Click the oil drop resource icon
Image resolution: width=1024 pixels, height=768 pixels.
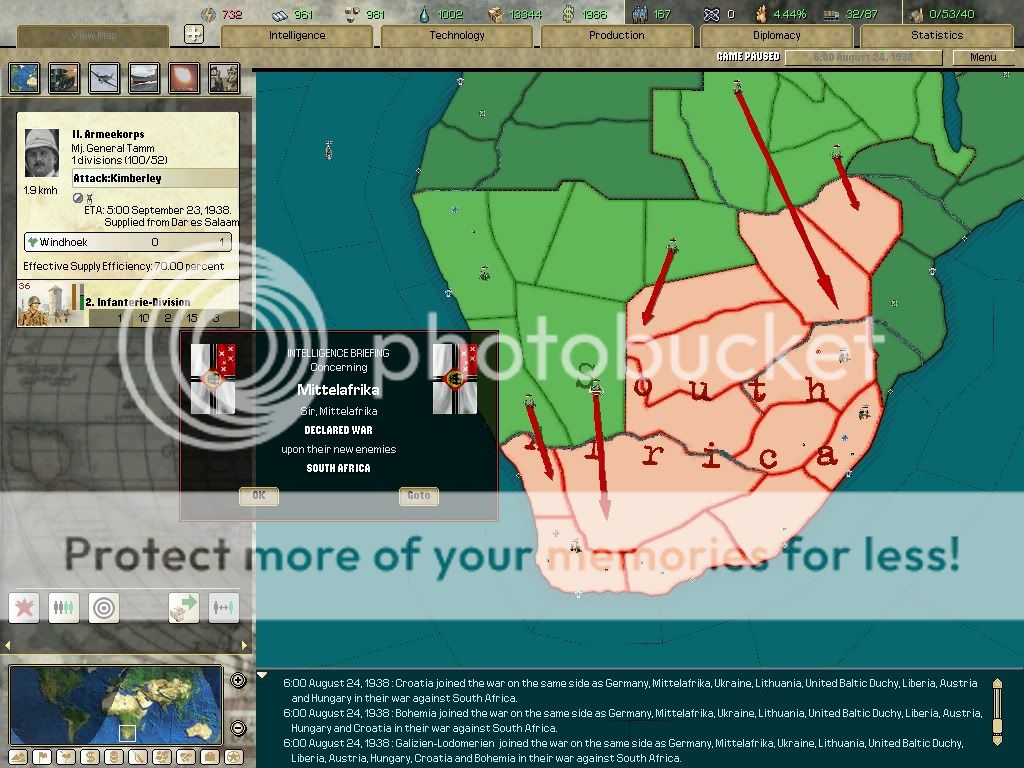425,14
